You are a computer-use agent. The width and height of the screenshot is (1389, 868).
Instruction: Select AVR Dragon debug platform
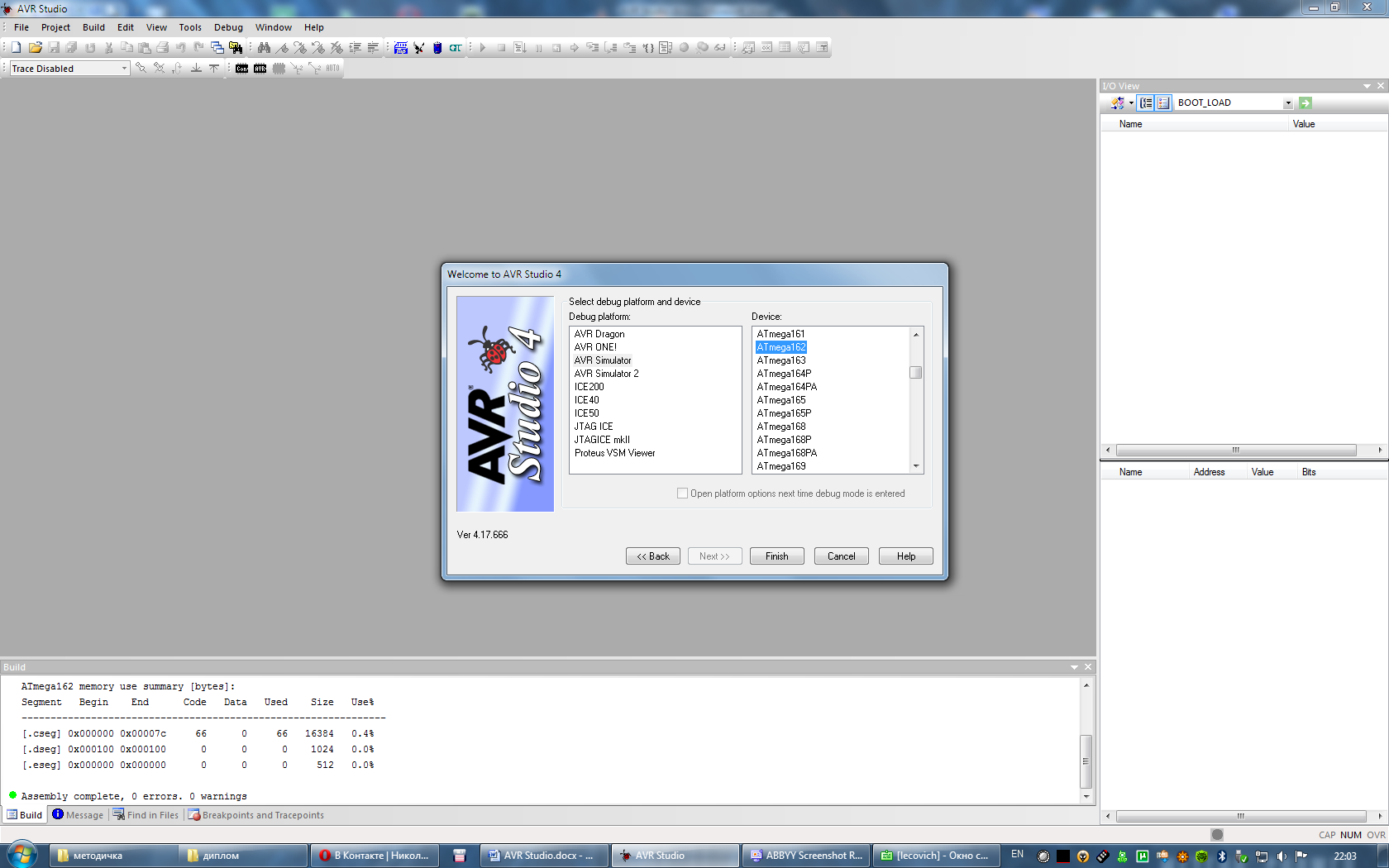(599, 334)
